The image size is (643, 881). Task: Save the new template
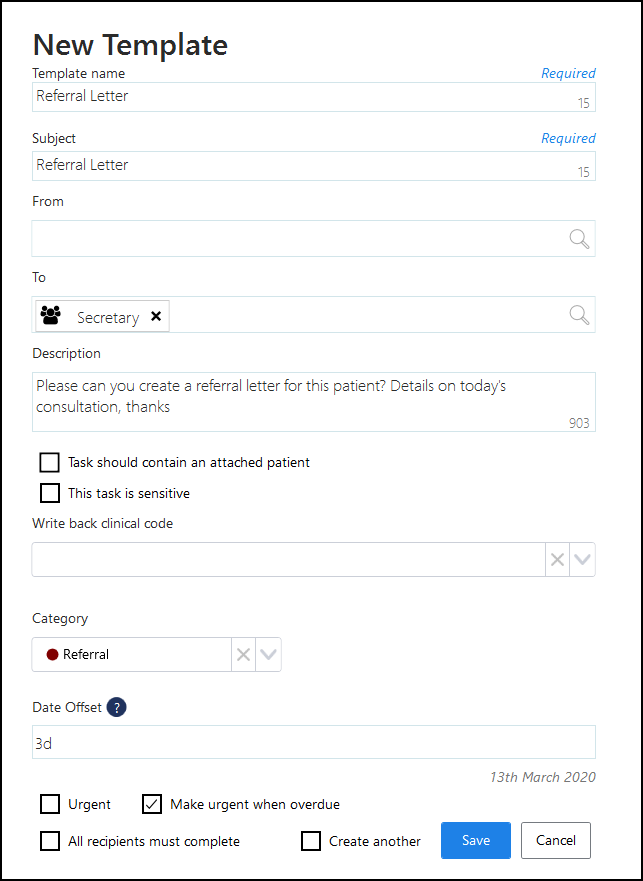476,841
